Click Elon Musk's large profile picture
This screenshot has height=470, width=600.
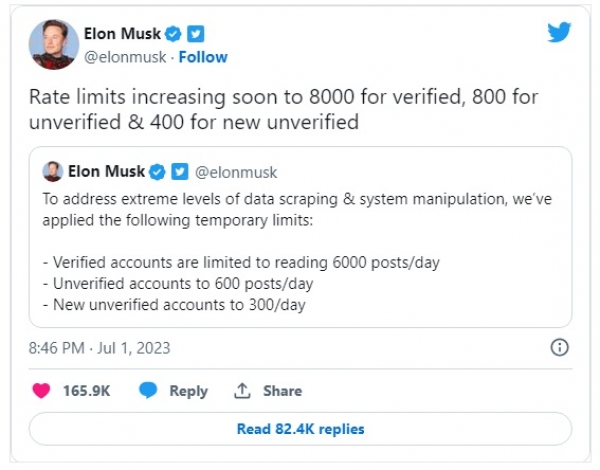click(x=54, y=45)
